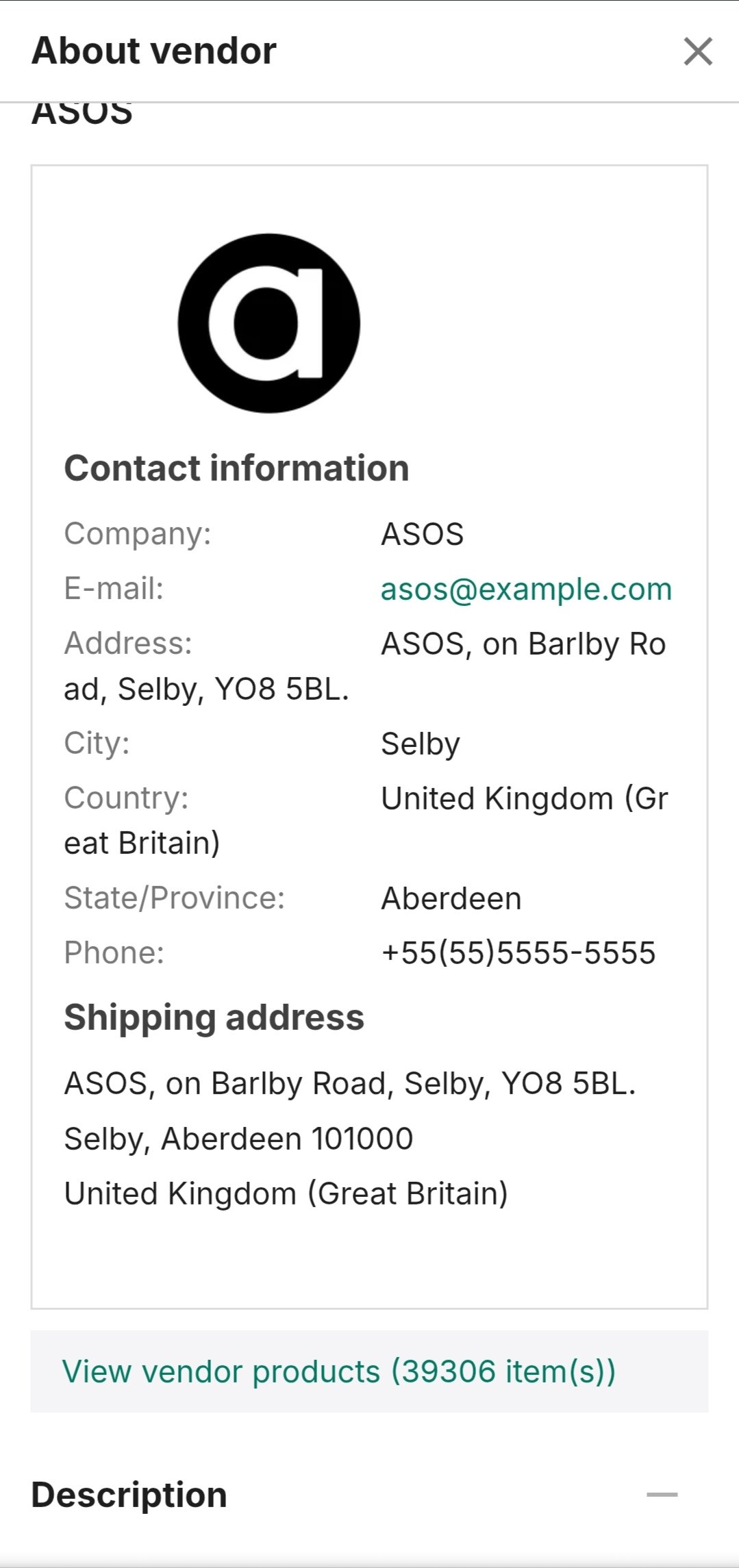View vendor products (39306 items)
Image resolution: width=739 pixels, height=1568 pixels.
click(x=339, y=1371)
